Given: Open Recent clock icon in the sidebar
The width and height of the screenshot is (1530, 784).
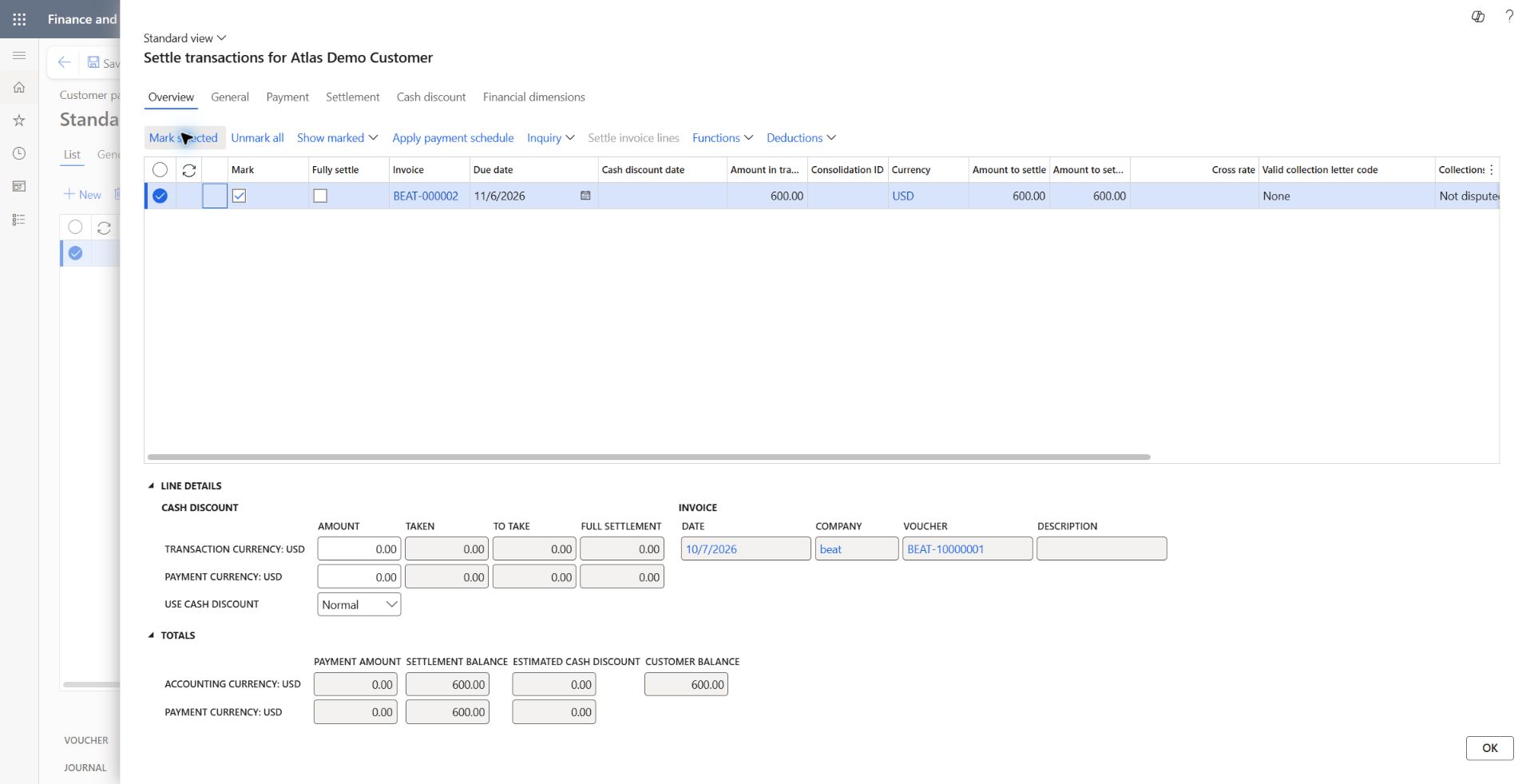Looking at the screenshot, I should click(x=19, y=153).
